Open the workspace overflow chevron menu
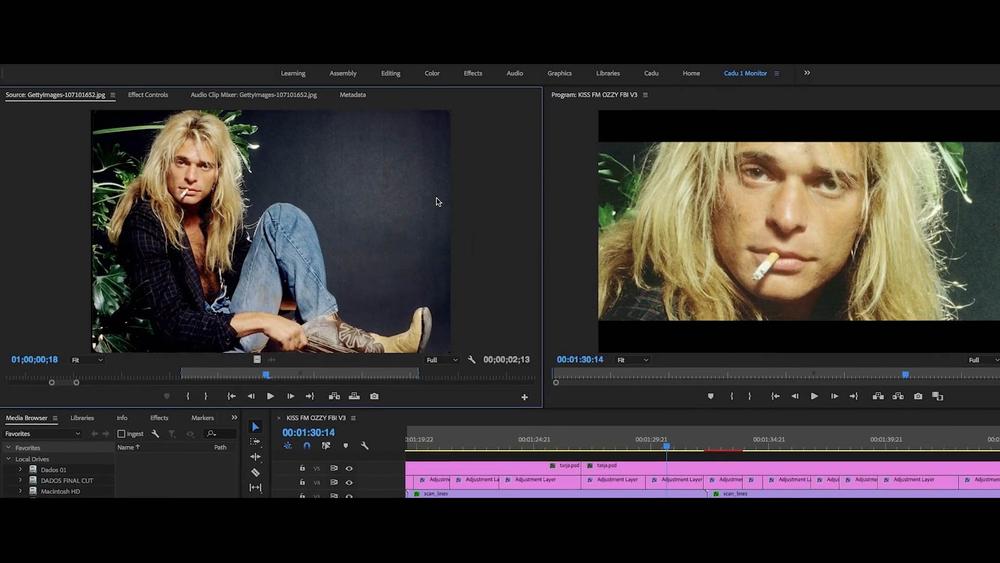This screenshot has width=1000, height=563. click(x=807, y=73)
